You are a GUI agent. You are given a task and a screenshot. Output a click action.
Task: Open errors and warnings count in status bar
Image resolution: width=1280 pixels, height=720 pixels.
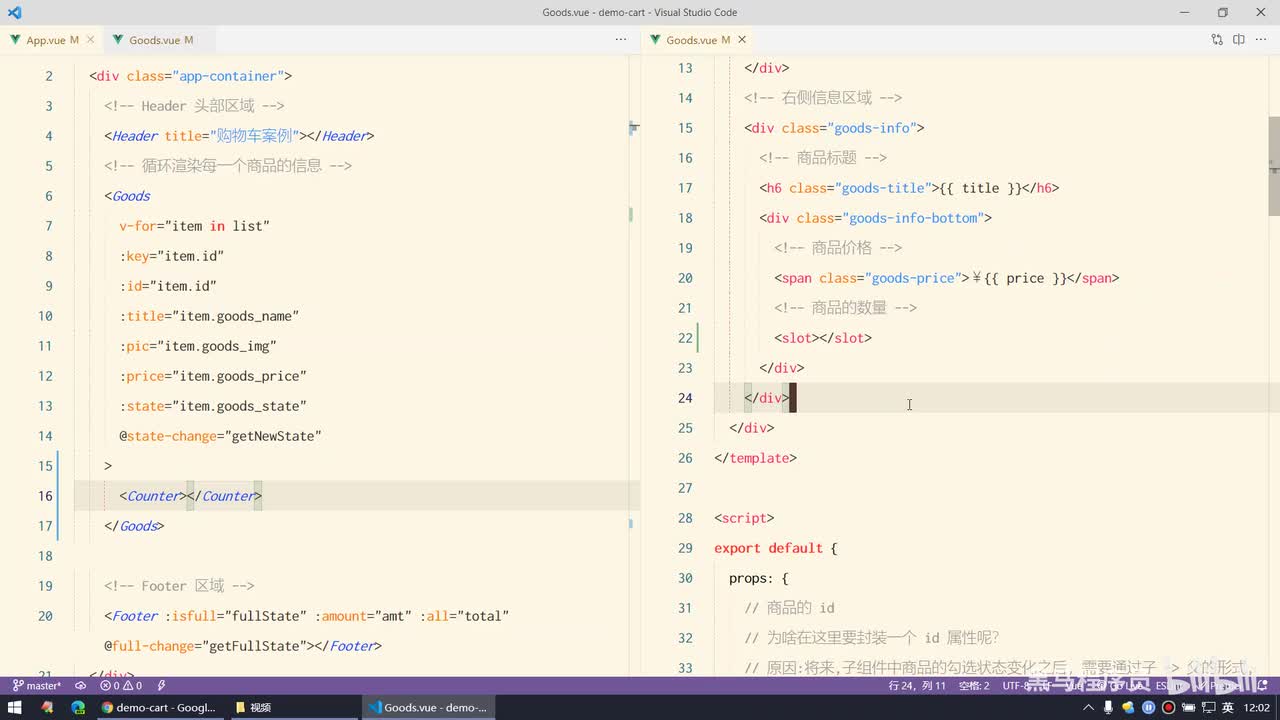click(119, 686)
